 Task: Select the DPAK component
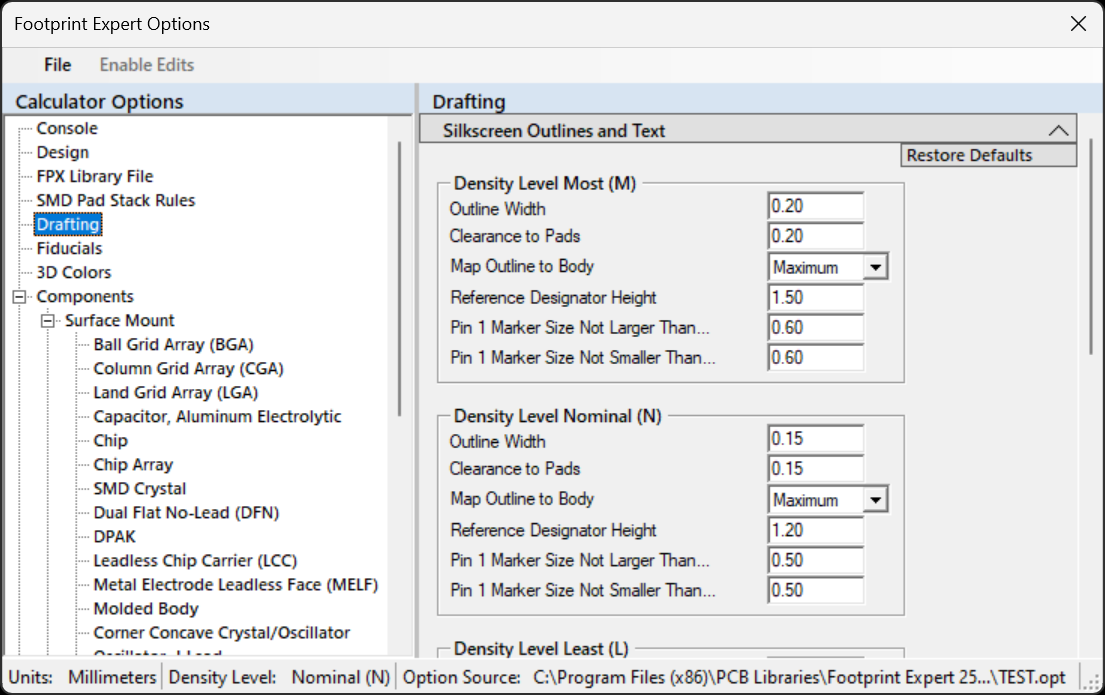pos(114,536)
